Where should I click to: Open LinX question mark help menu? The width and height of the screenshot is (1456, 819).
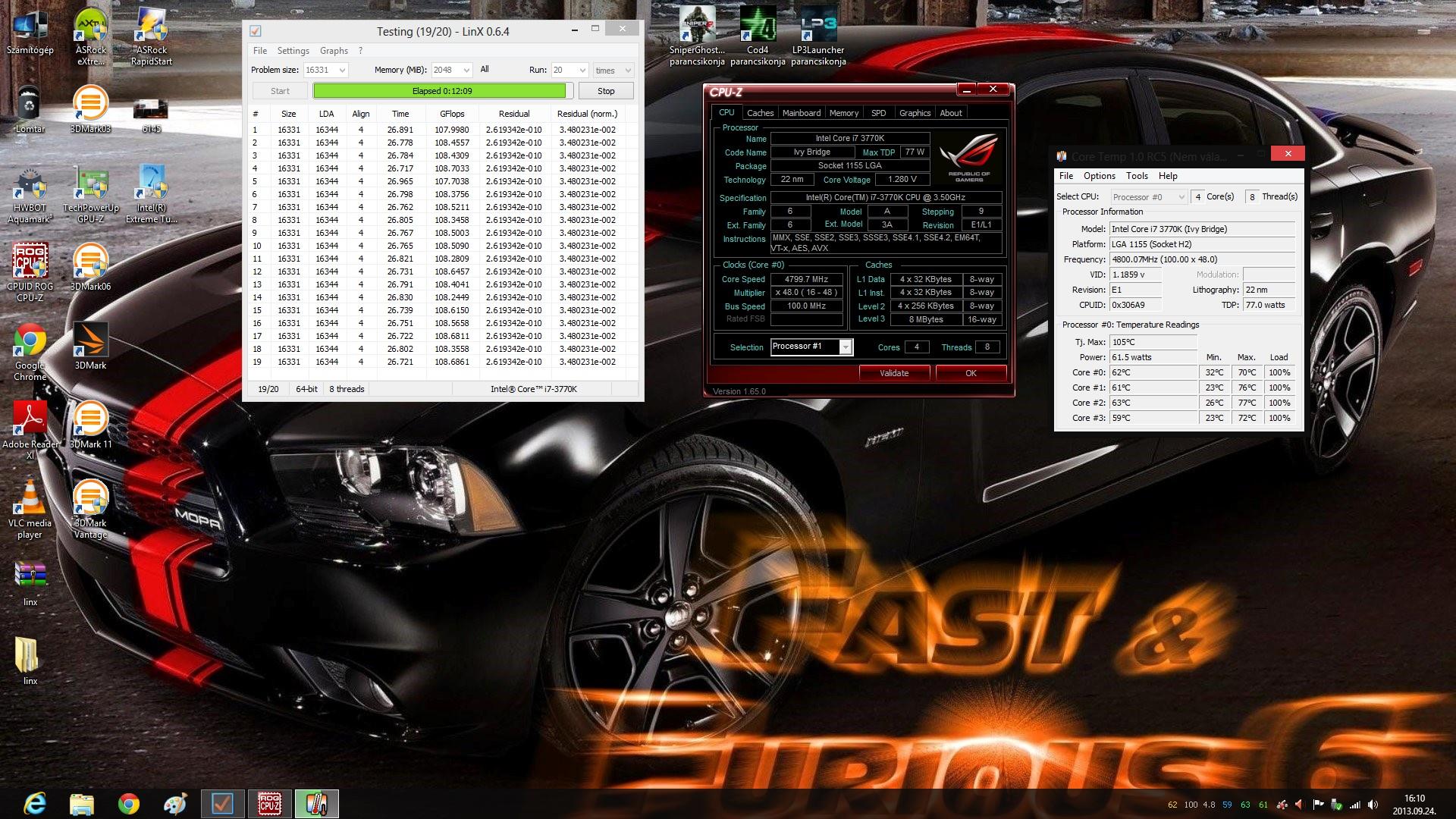coord(360,50)
